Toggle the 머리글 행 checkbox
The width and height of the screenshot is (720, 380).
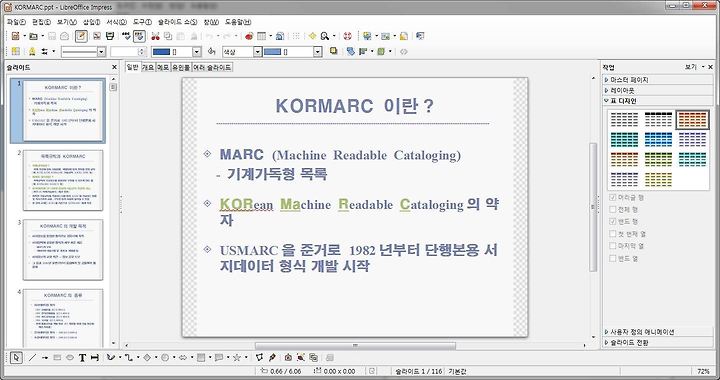613,197
